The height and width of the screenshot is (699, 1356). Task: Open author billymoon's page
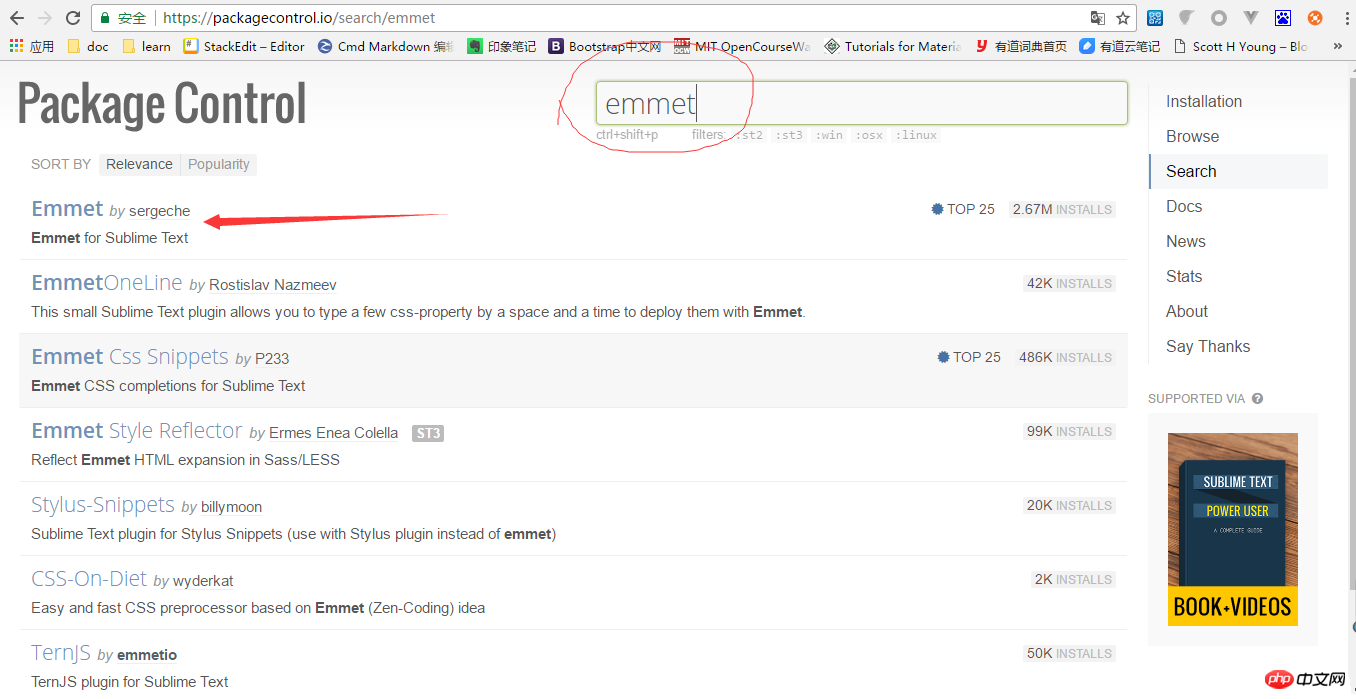pyautogui.click(x=231, y=507)
